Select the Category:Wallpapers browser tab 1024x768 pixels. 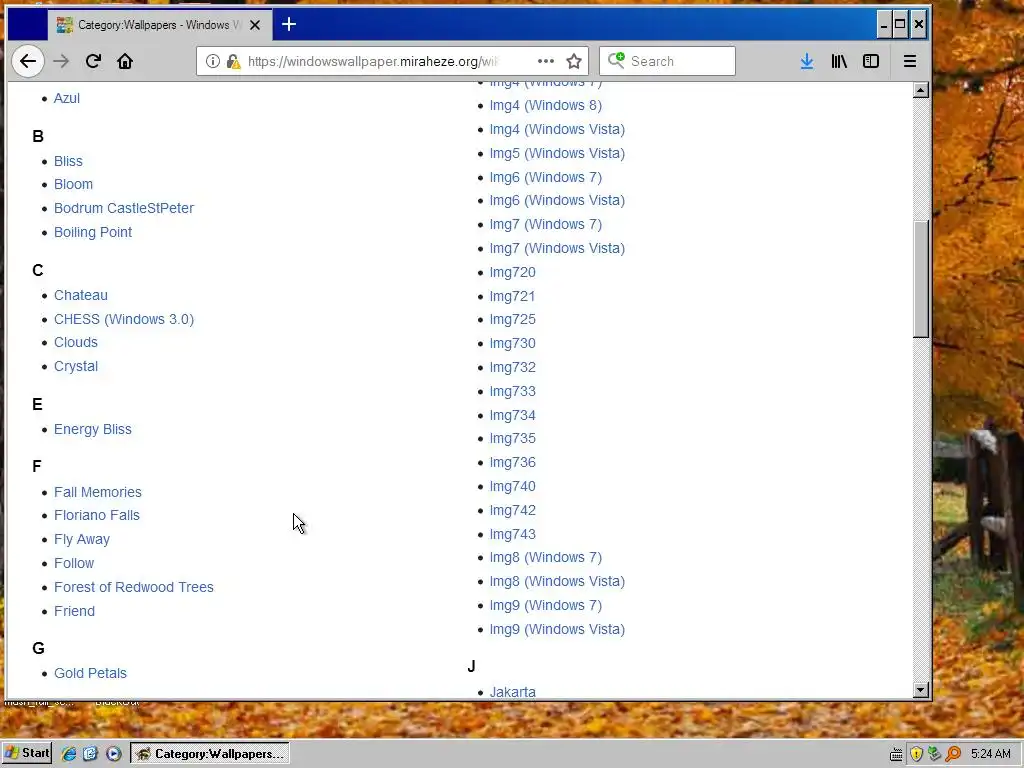tap(159, 25)
